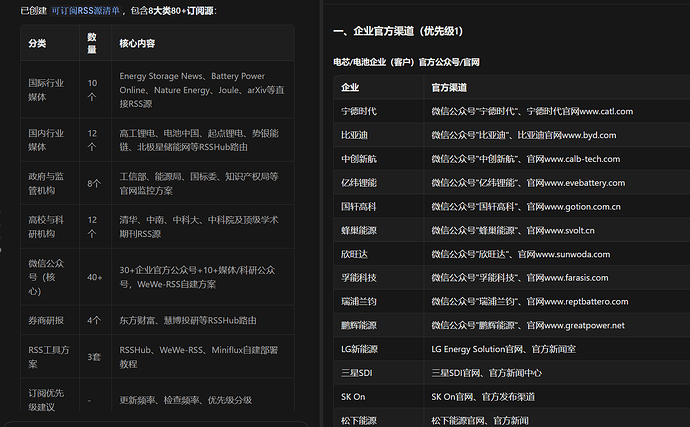Select the RSS工具方案 category cell

[48, 357]
